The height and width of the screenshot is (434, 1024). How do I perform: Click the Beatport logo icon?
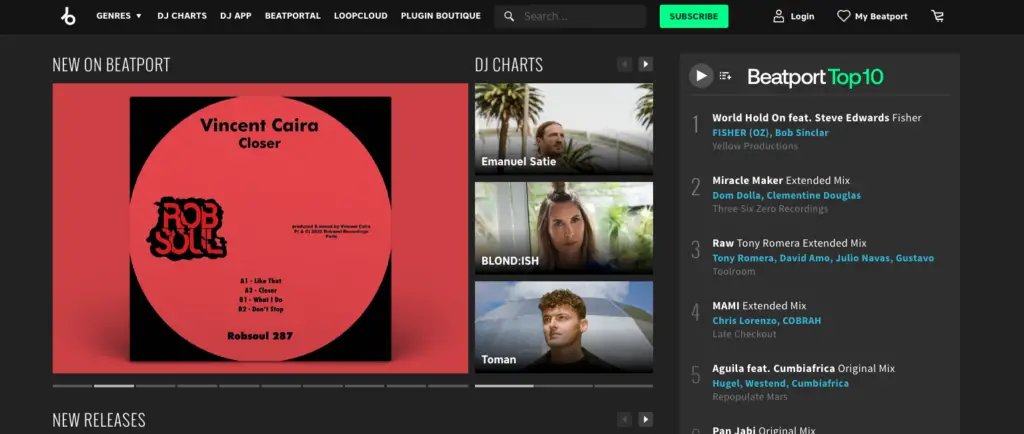click(68, 16)
